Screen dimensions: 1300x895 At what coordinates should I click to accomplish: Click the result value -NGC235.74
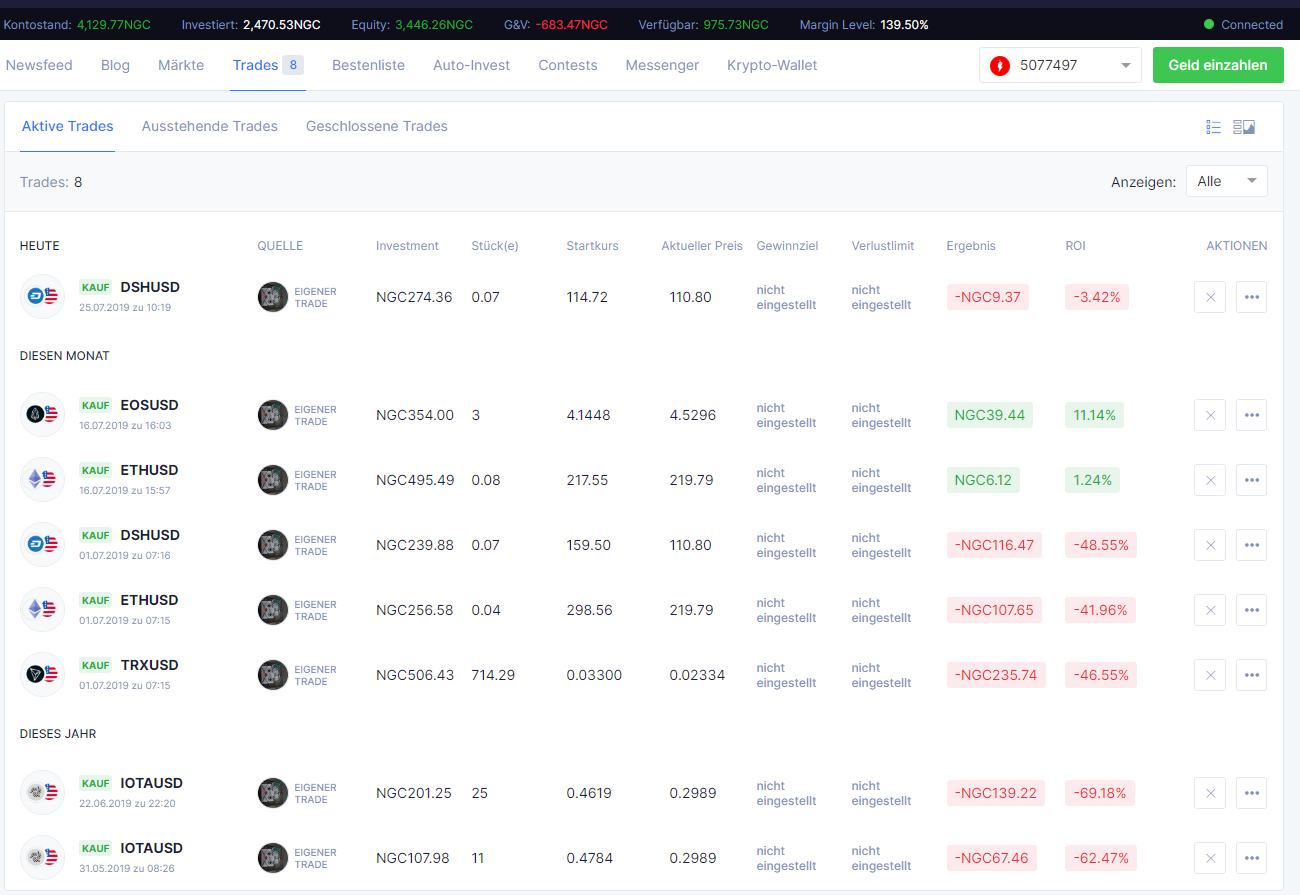(x=996, y=675)
